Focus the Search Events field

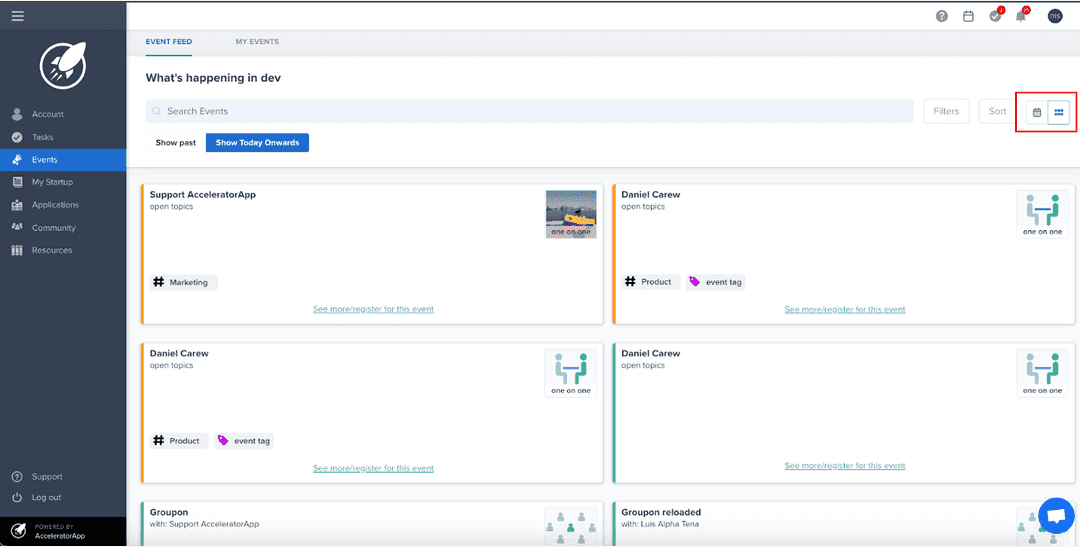[530, 111]
